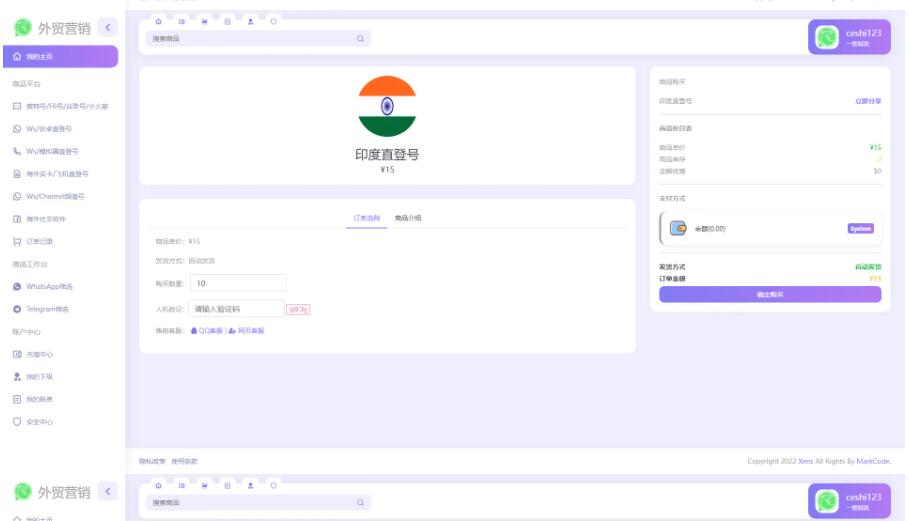Click the India flag product image
Screen dimensions: 909x521
pyautogui.click(x=387, y=106)
